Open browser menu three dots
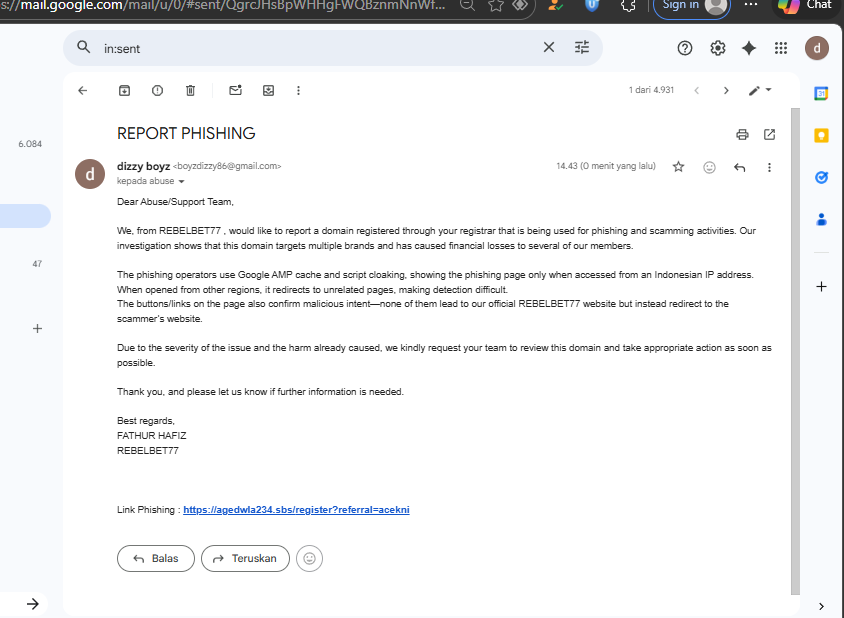Screen dimensions: 844x618 pyautogui.click(x=751, y=5)
